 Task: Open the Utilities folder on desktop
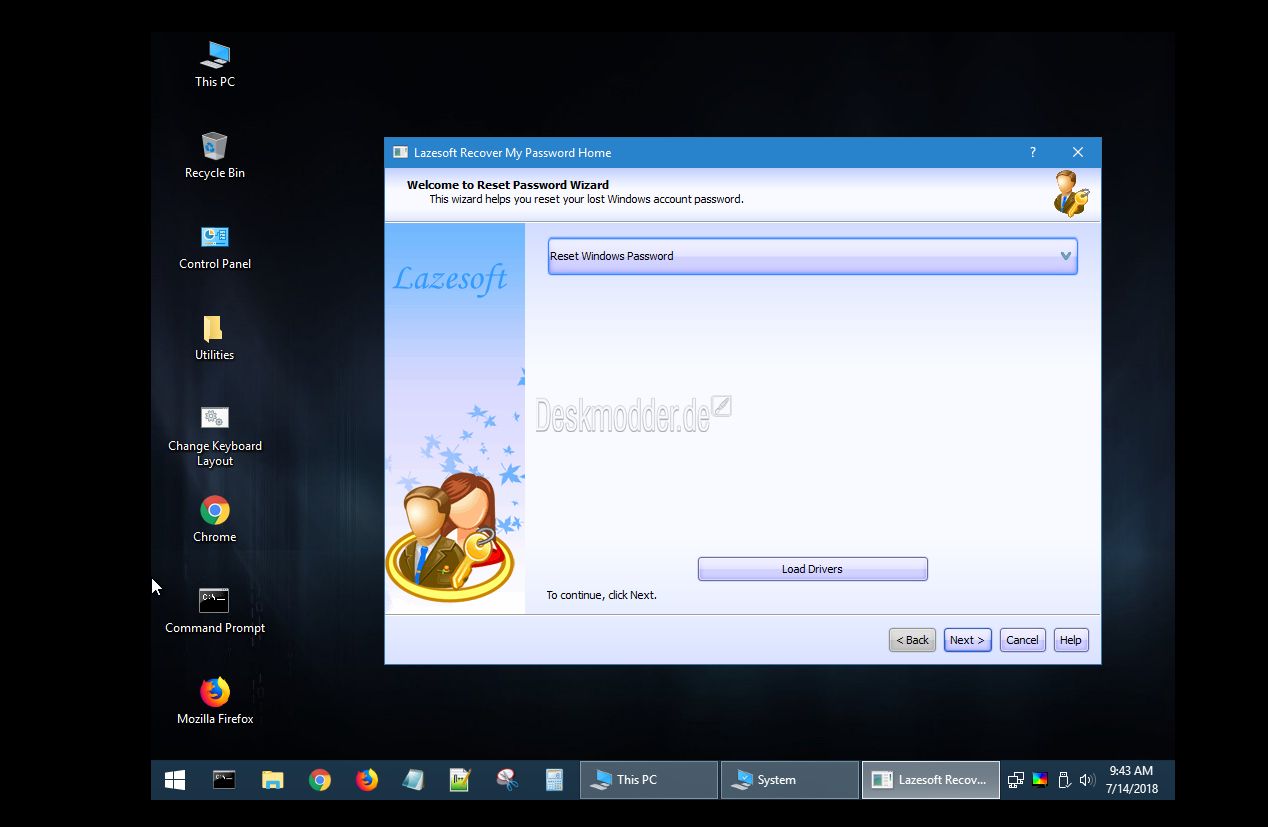[215, 338]
